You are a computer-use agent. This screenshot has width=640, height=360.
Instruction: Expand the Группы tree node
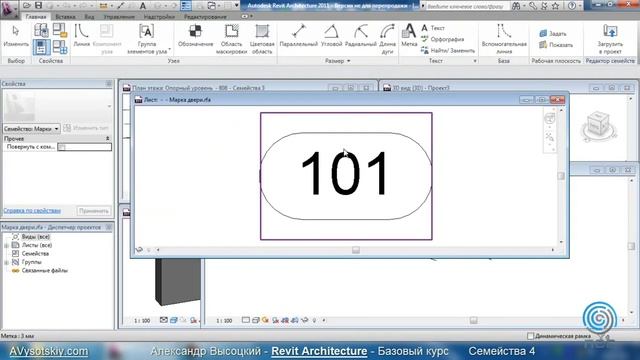7,262
